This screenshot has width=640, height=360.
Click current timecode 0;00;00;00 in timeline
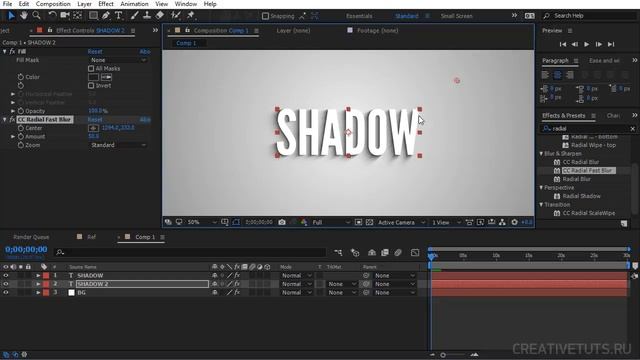26,249
